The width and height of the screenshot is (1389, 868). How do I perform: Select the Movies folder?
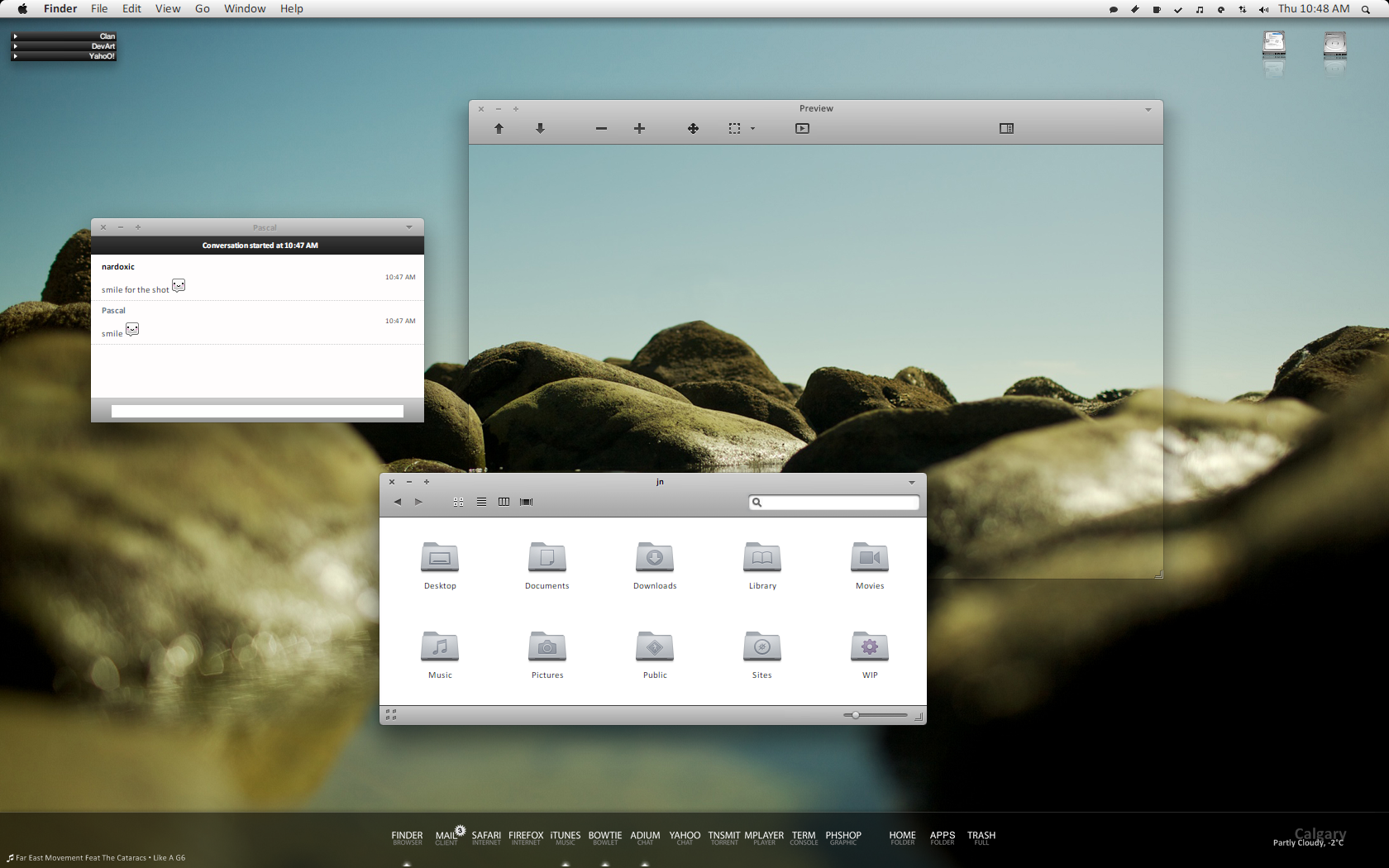(870, 565)
